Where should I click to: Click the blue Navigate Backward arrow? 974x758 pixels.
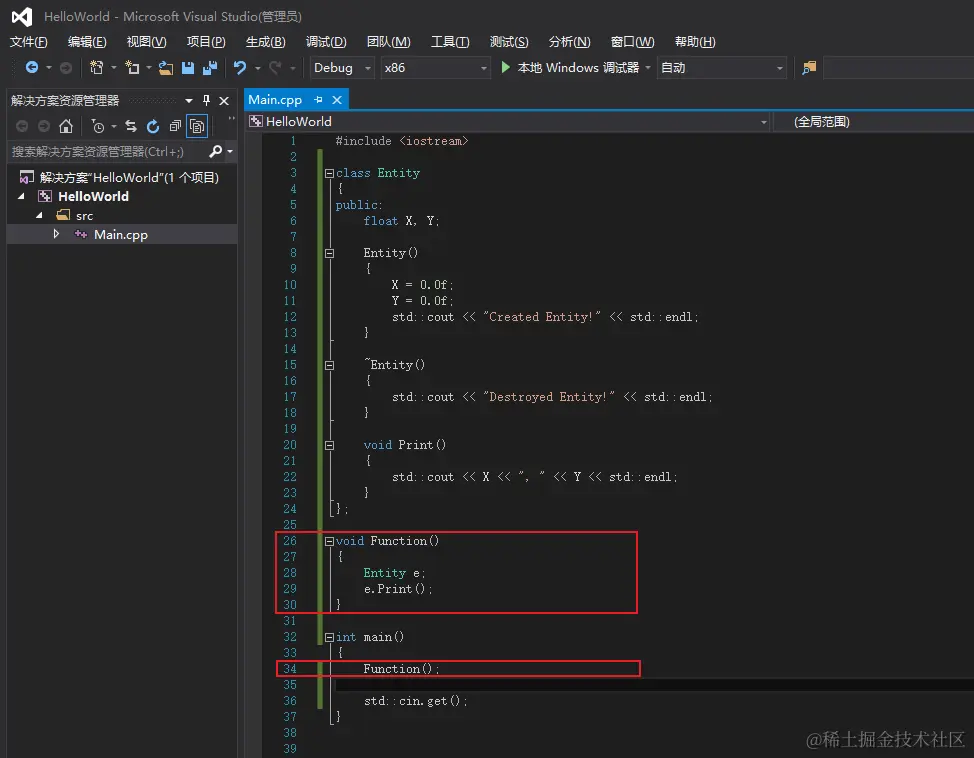click(32, 67)
